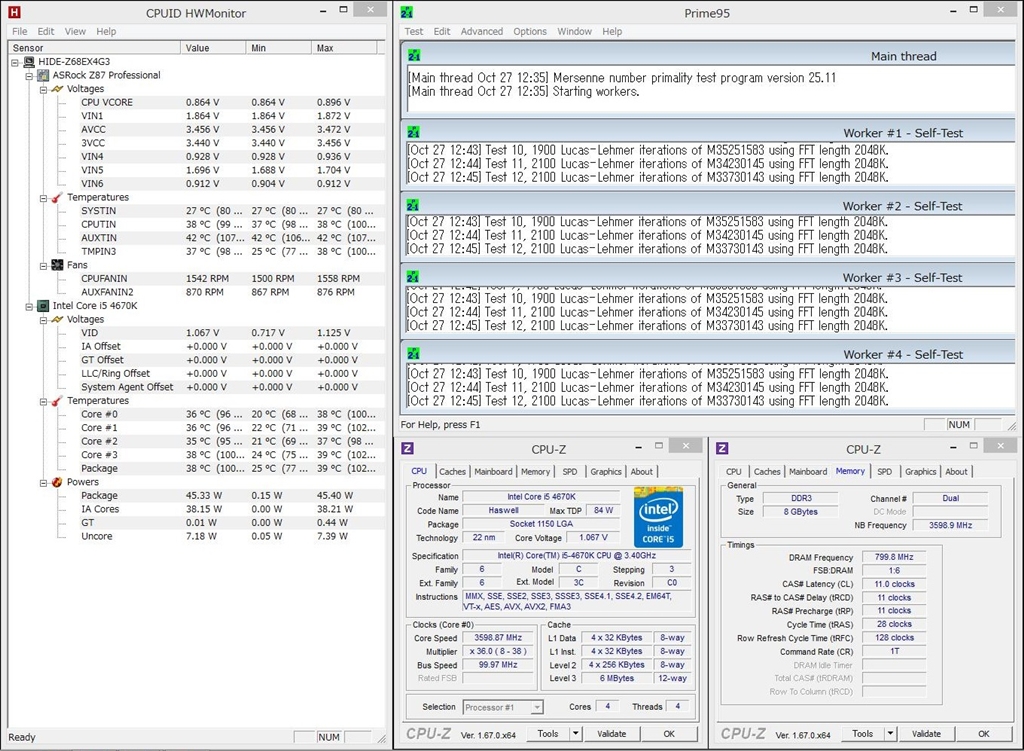Click the ASRock Z87 Professional motherboard icon
This screenshot has width=1024, height=751.
click(43, 75)
